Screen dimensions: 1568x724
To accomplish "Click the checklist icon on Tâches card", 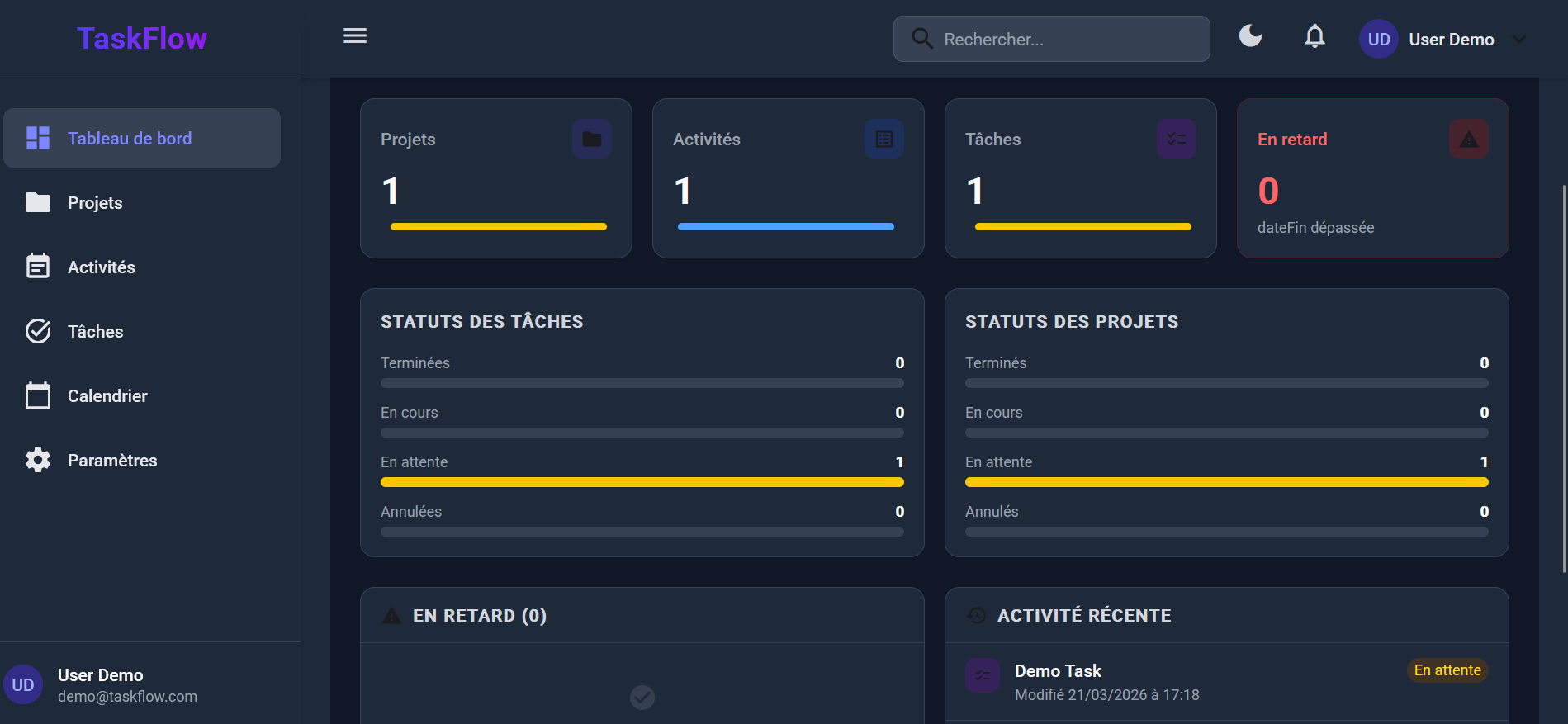I will pyautogui.click(x=1176, y=139).
